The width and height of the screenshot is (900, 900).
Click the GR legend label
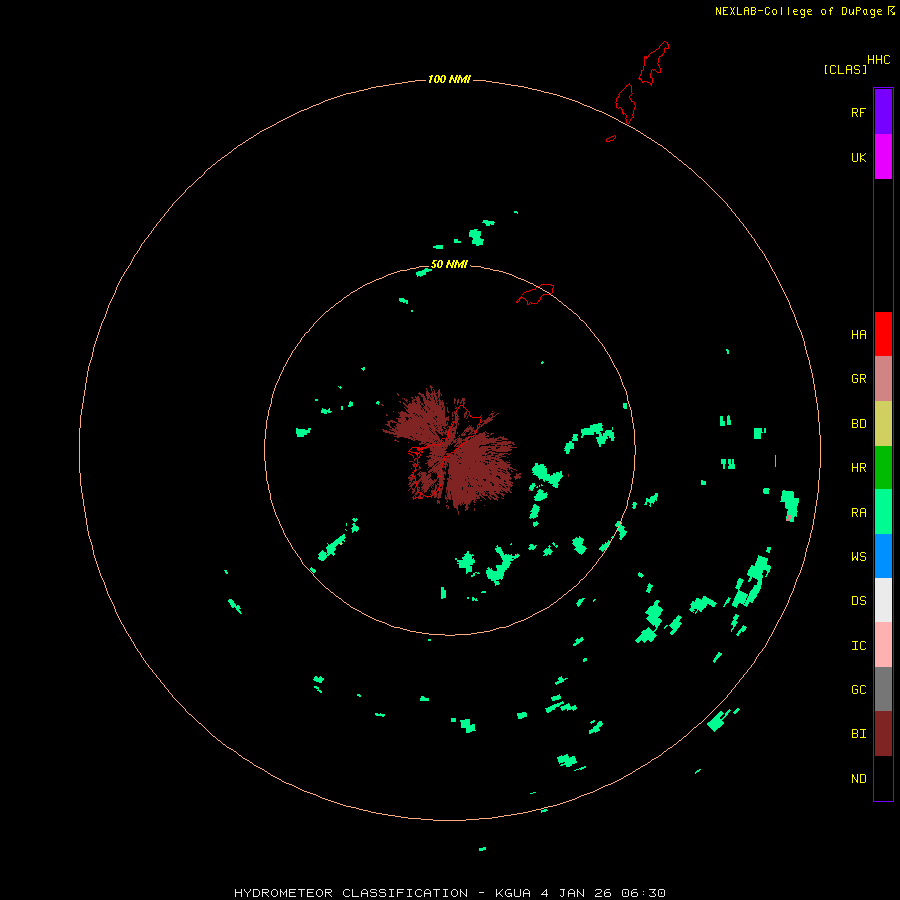[858, 379]
